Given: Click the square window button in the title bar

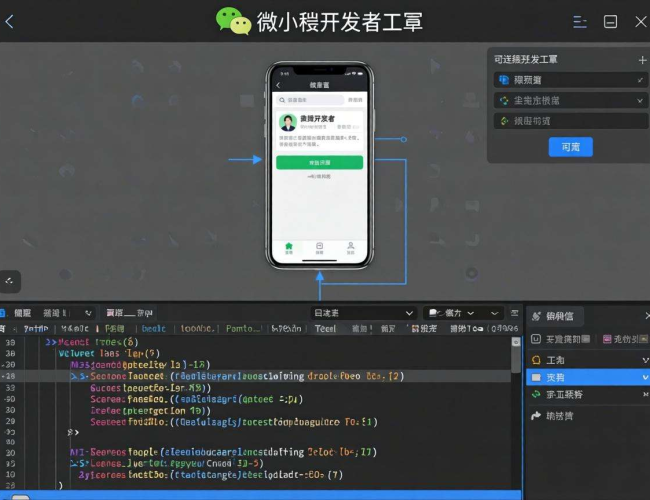Looking at the screenshot, I should click(x=610, y=22).
